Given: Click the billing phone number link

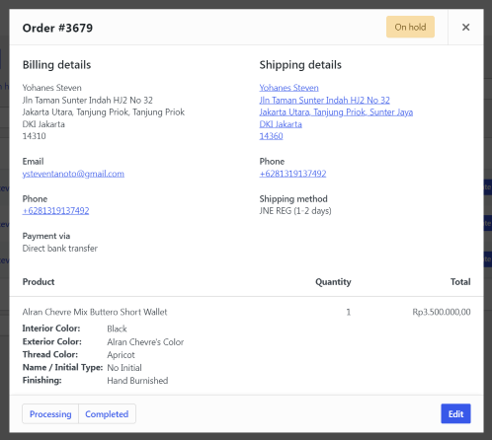Looking at the screenshot, I should click(56, 211).
